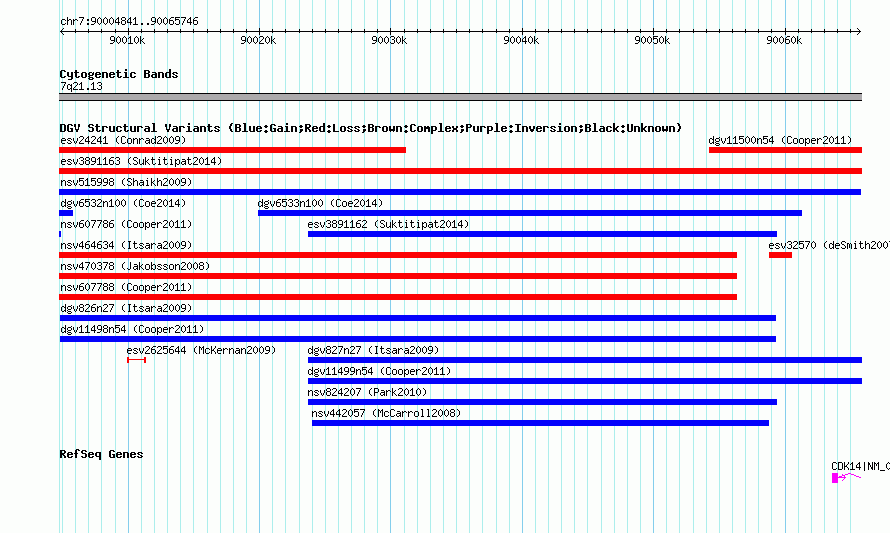Click the dgv11500n54 (Cooper2011) label
The image size is (890, 533).
tap(780, 140)
